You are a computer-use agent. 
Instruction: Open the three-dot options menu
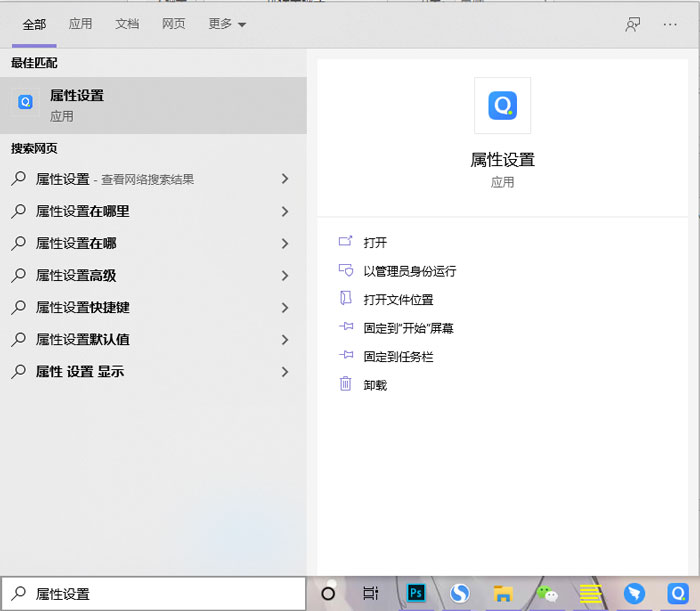pyautogui.click(x=670, y=24)
